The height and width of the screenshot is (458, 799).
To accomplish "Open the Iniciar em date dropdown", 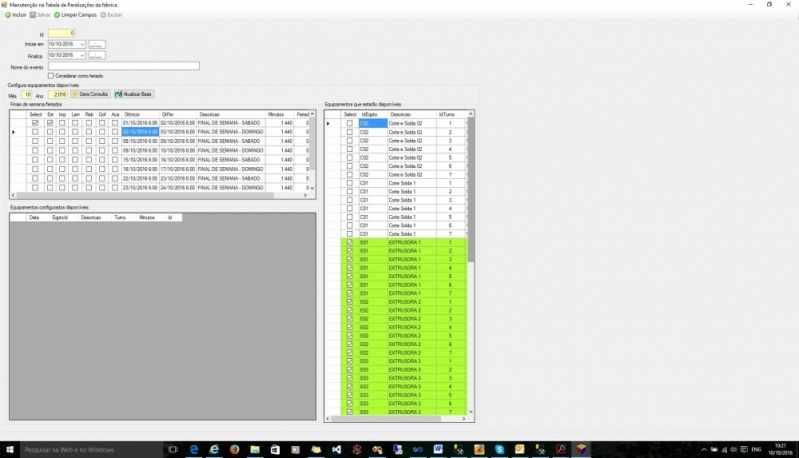I will pos(82,45).
